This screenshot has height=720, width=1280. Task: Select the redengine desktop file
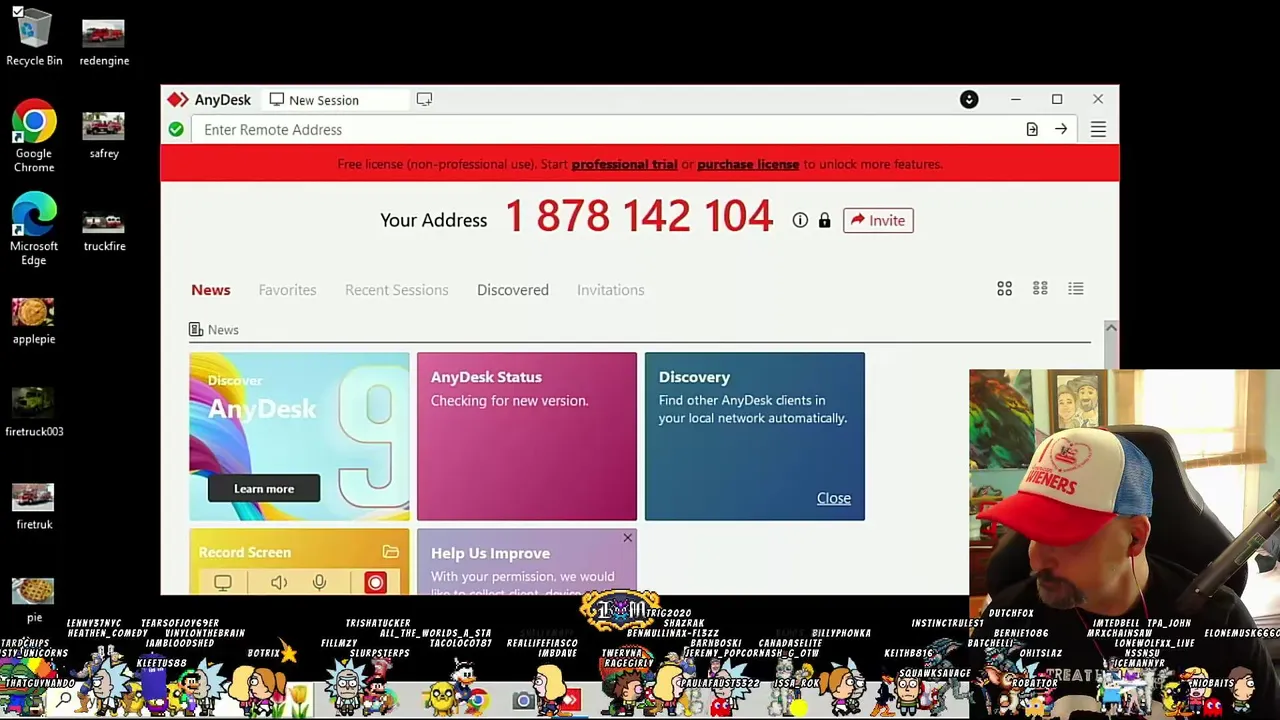104,42
